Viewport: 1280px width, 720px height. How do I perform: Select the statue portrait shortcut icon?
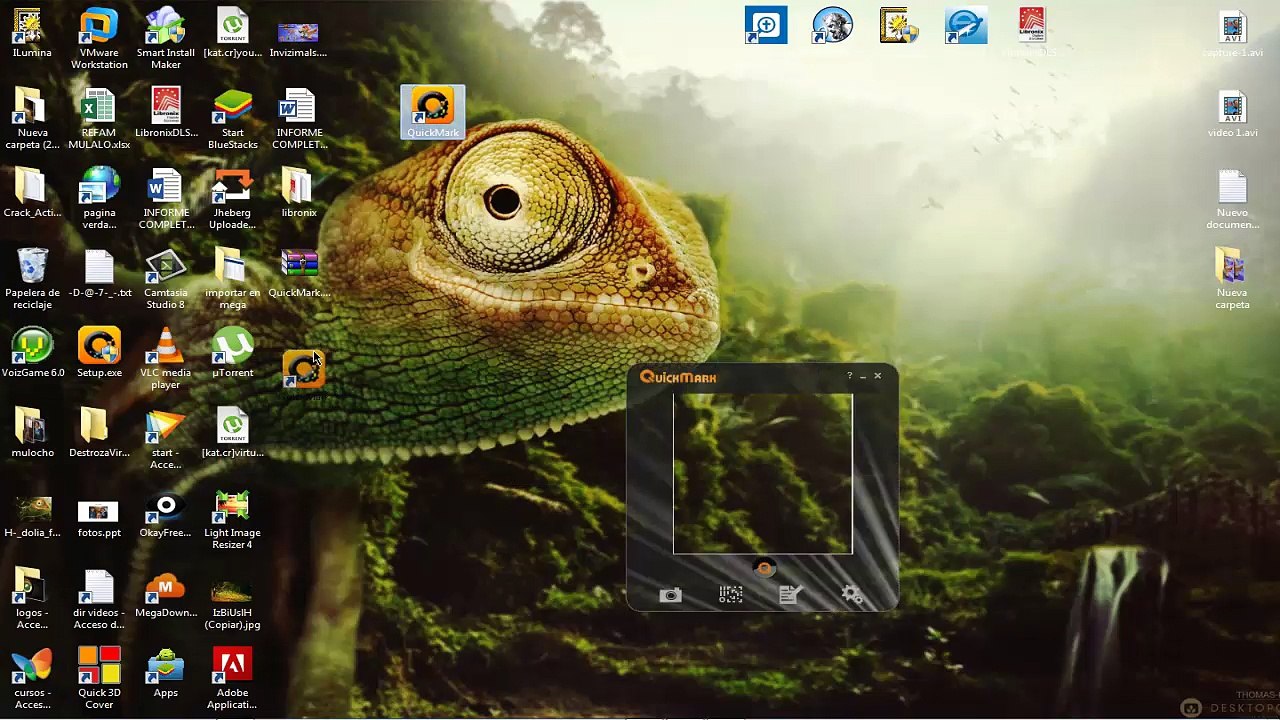(x=832, y=26)
